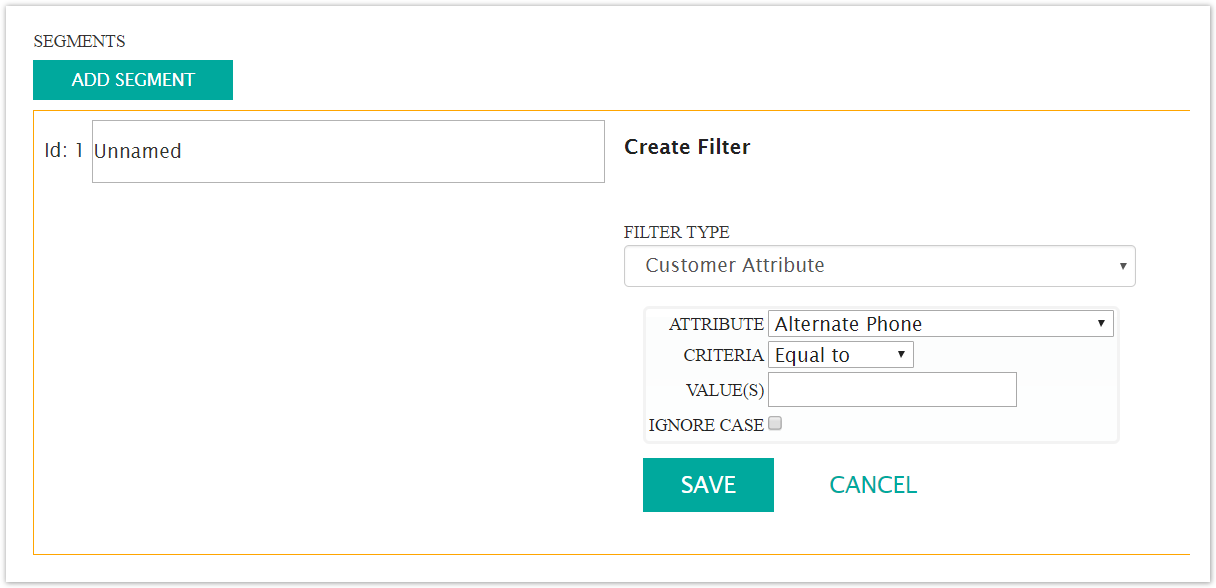Click the filter settings panel
The height and width of the screenshot is (588, 1216).
pyautogui.click(x=882, y=374)
